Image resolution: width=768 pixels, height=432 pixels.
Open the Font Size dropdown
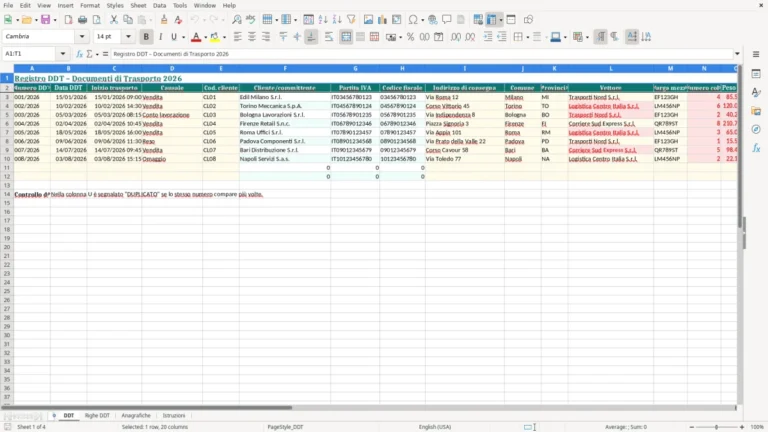pos(128,37)
